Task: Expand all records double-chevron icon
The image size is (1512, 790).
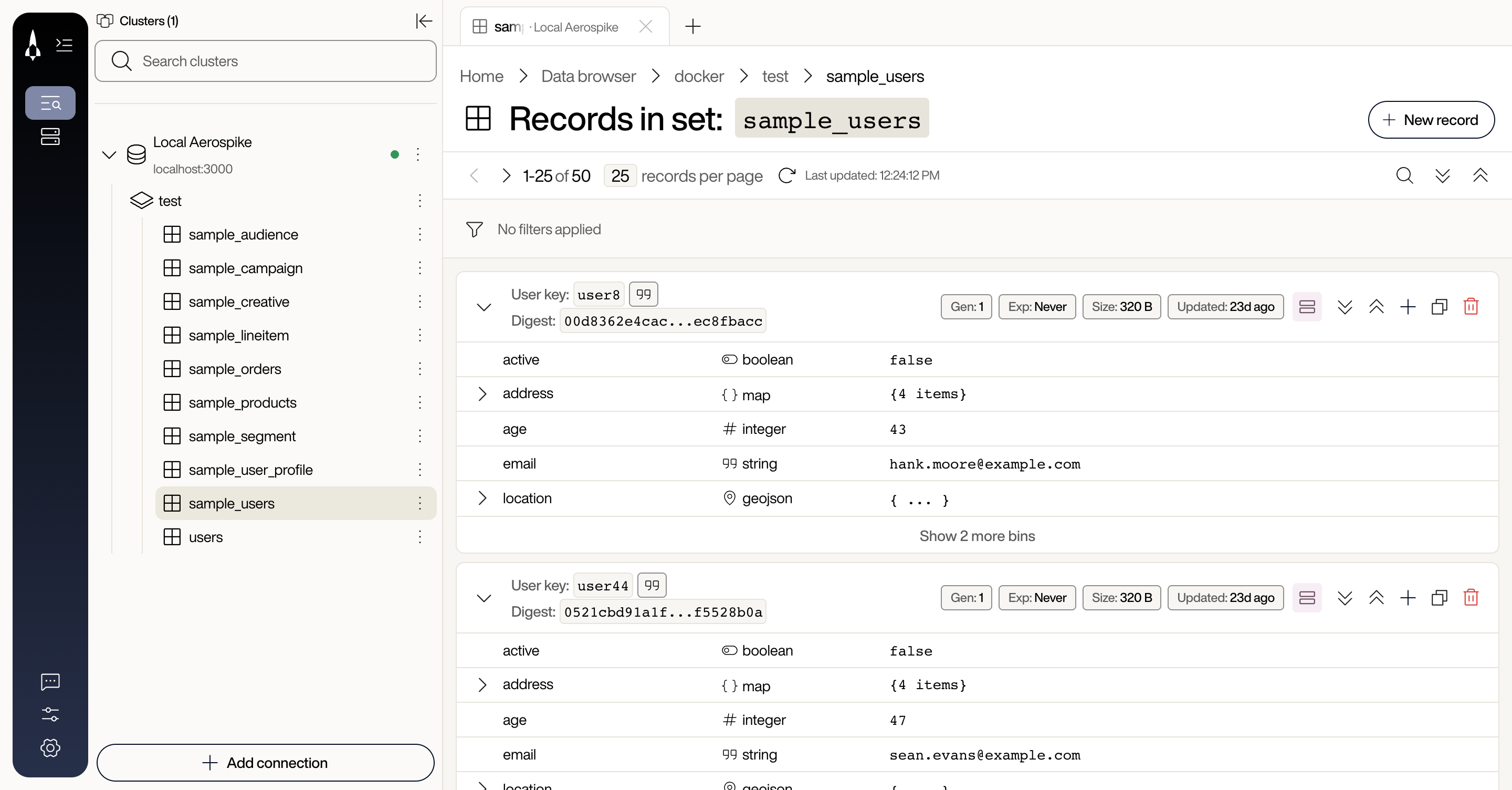Action: click(1442, 175)
